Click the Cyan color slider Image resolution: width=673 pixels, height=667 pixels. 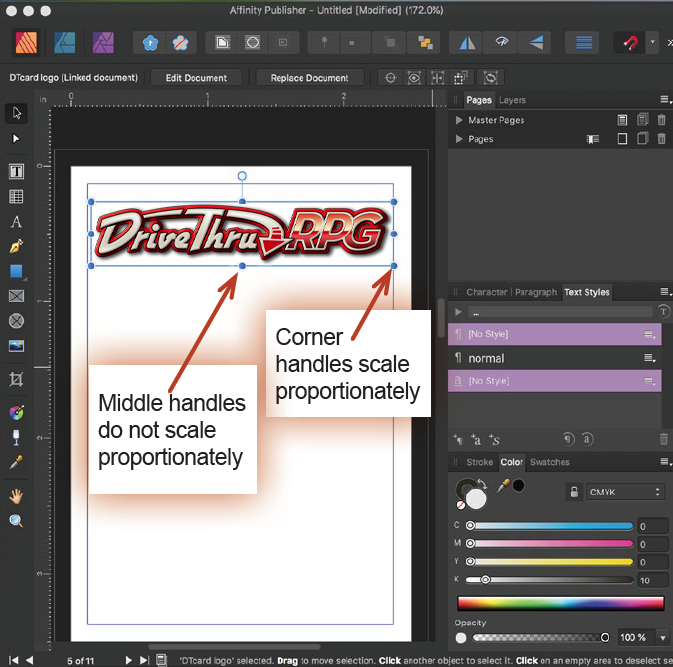coord(550,525)
